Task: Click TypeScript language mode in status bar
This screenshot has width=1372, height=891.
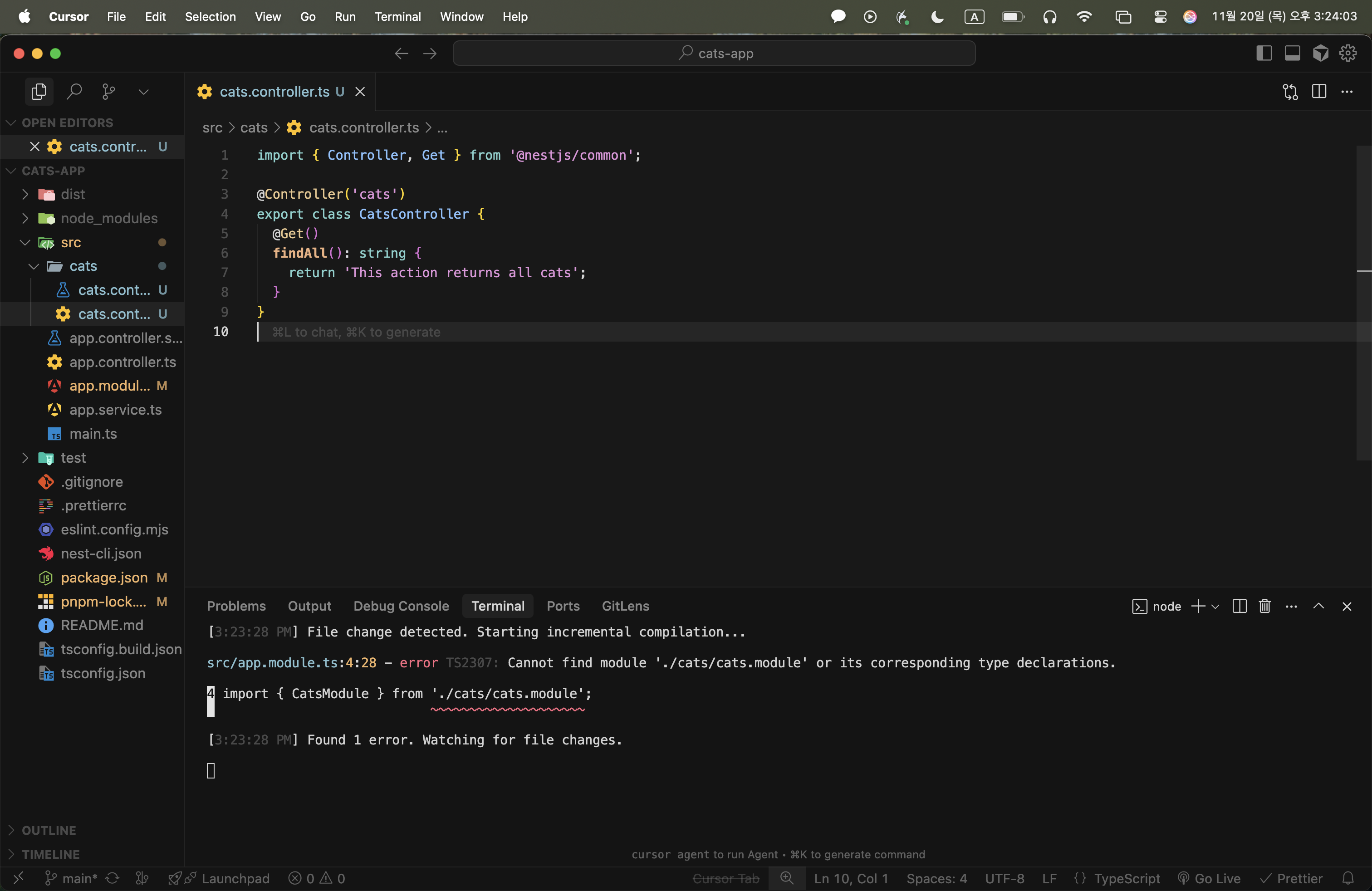Action: (1127, 878)
